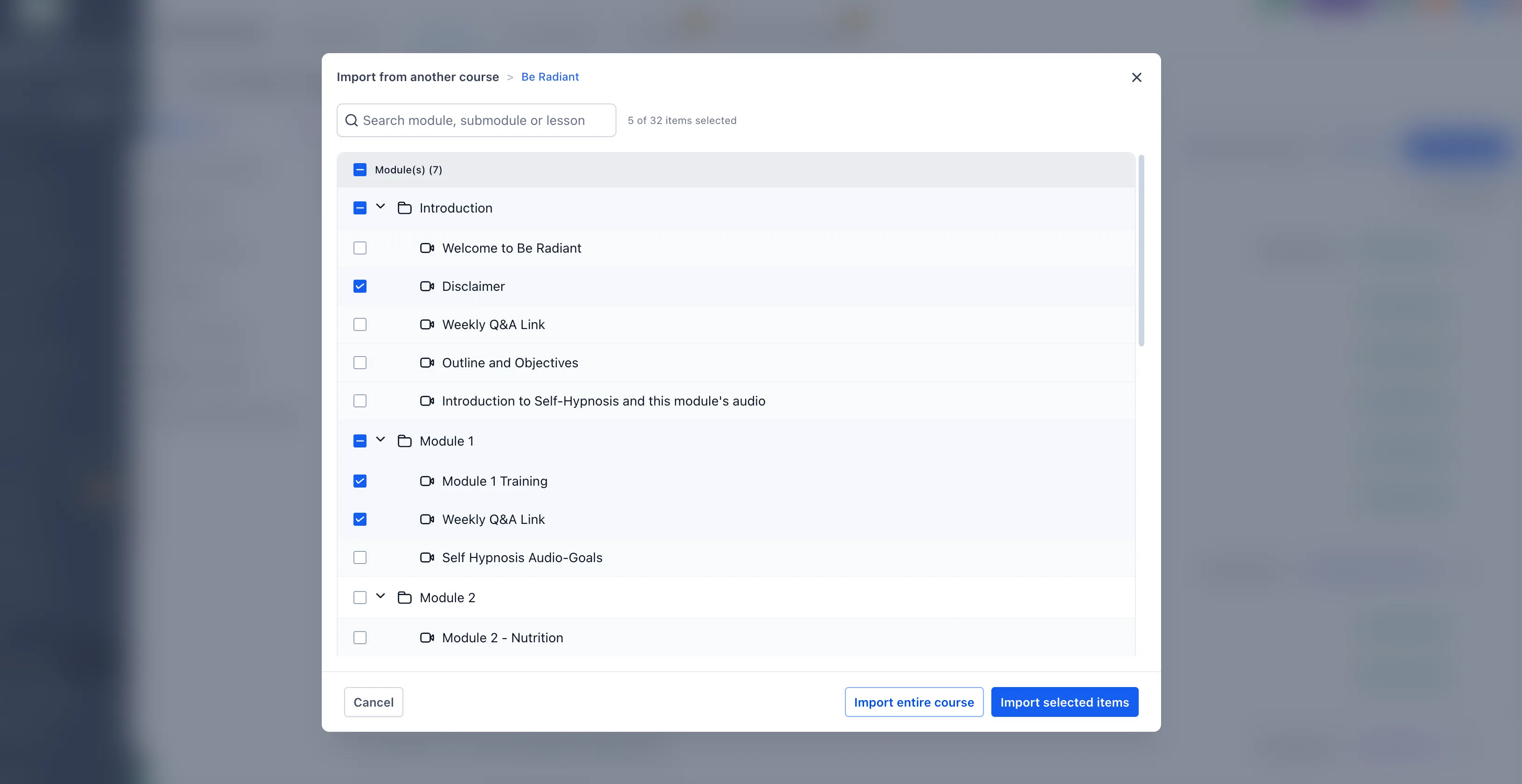Click the folder icon next to Introduction
Viewport: 1522px width, 784px height.
[x=404, y=208]
